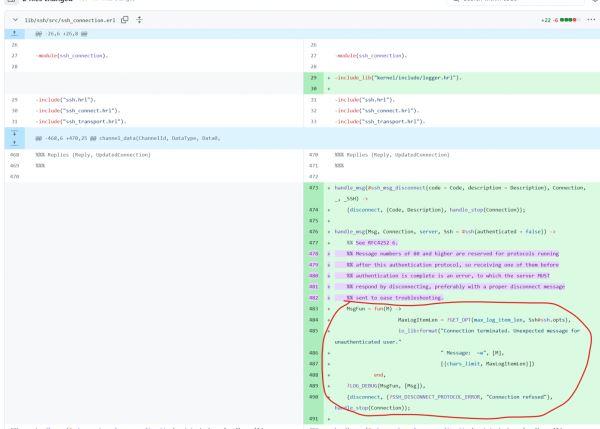The height and width of the screenshot is (429, 600).
Task: Select handle_msg ssh_msg_disconnect added line
Action: pos(460,193)
